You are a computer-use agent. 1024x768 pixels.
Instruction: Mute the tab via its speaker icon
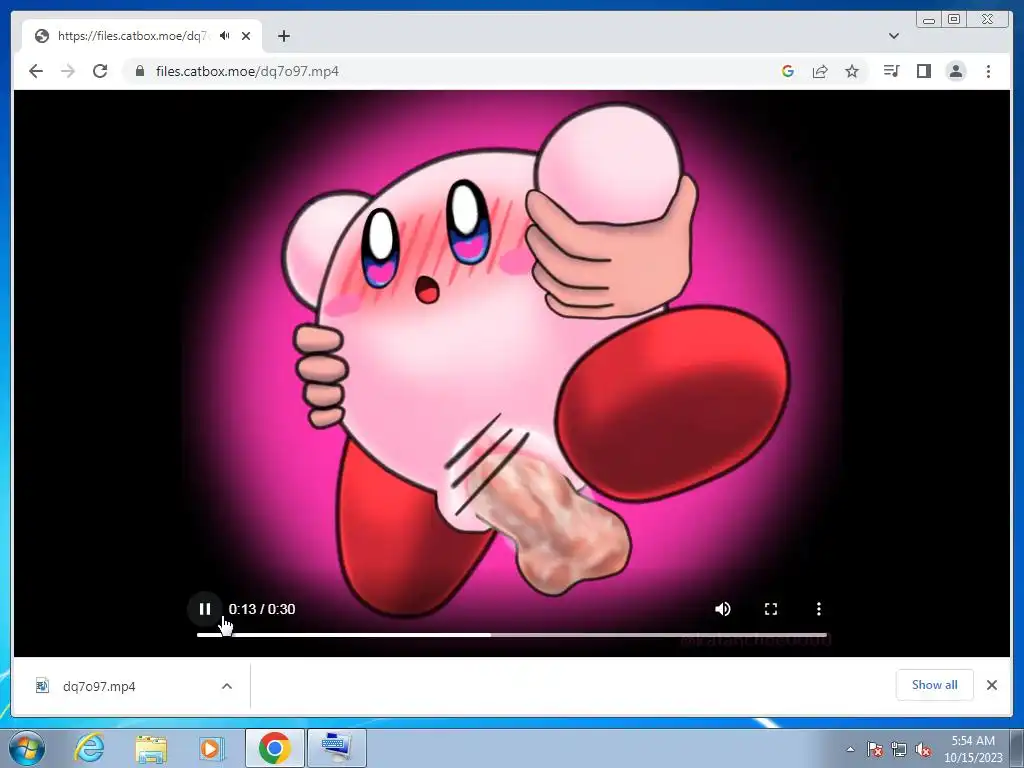click(x=225, y=36)
